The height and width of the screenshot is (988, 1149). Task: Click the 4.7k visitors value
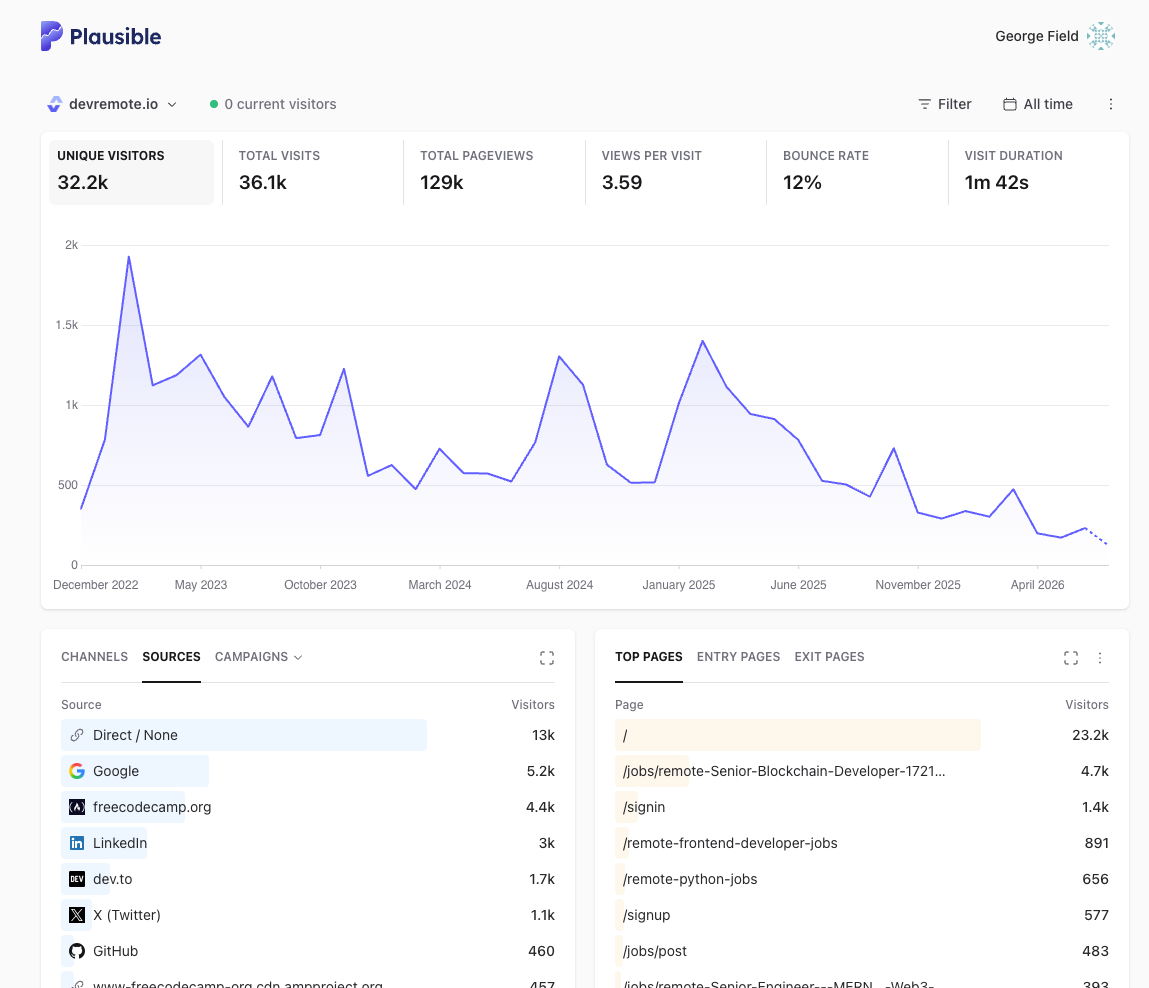[1095, 771]
